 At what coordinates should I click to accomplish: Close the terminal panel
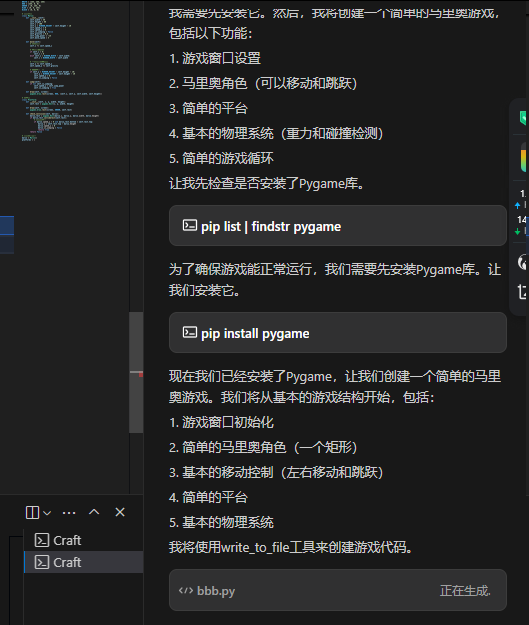(120, 512)
